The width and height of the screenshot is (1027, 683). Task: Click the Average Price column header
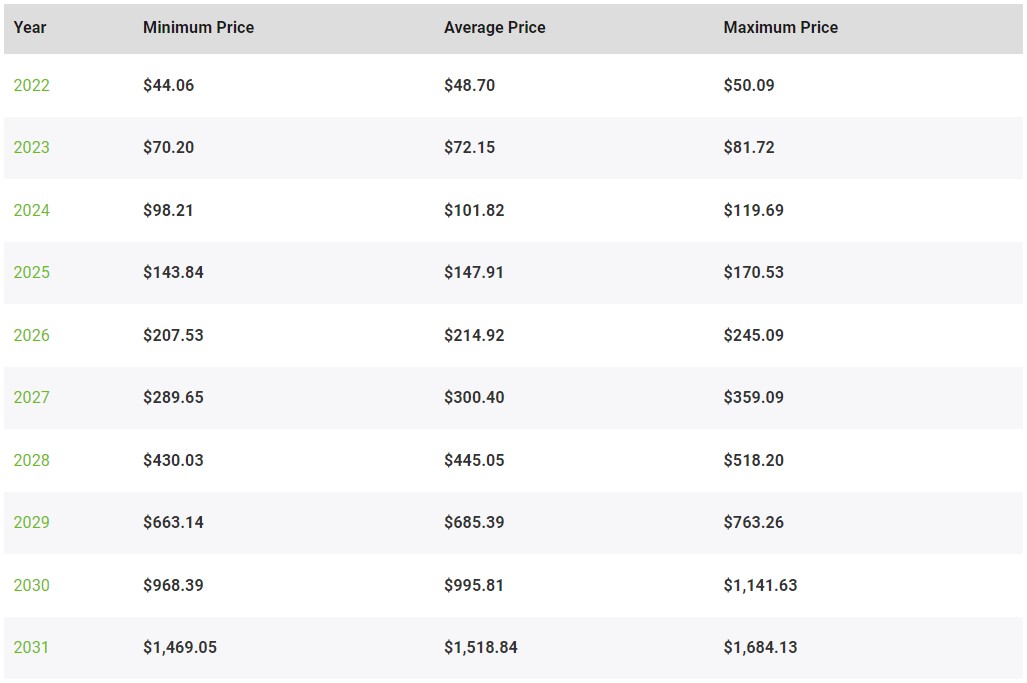tap(495, 28)
